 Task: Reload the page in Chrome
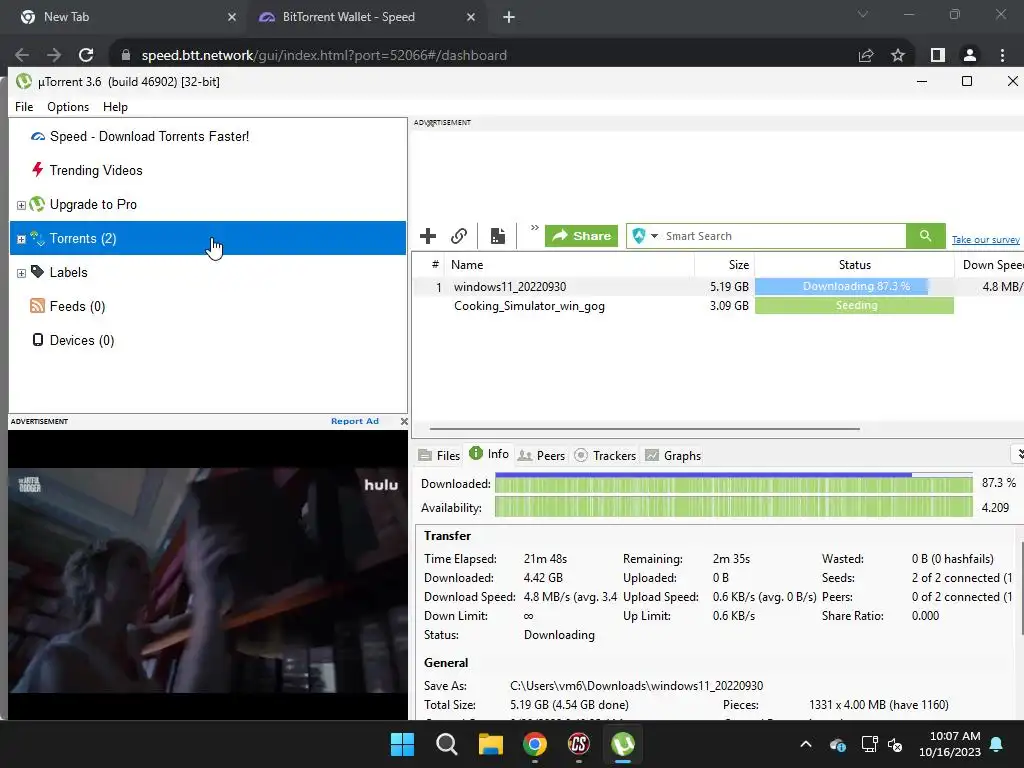[x=86, y=56]
